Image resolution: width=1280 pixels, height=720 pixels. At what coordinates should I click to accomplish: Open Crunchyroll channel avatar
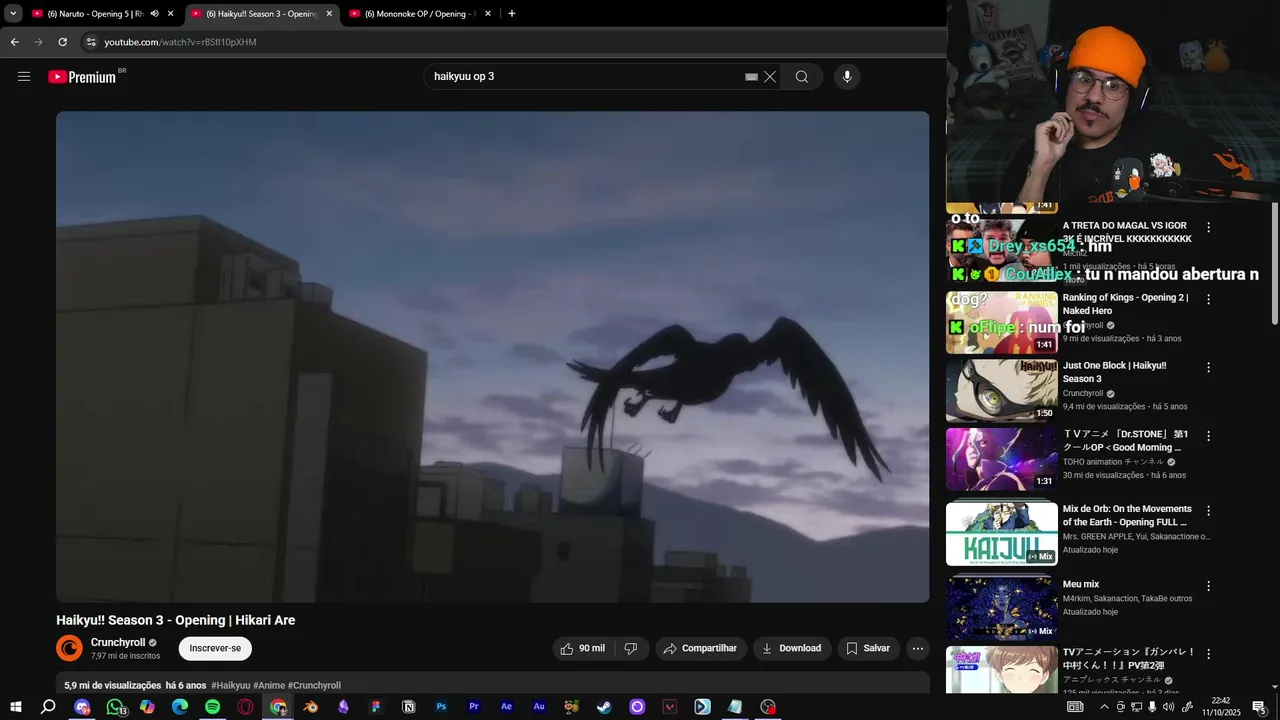[69, 648]
